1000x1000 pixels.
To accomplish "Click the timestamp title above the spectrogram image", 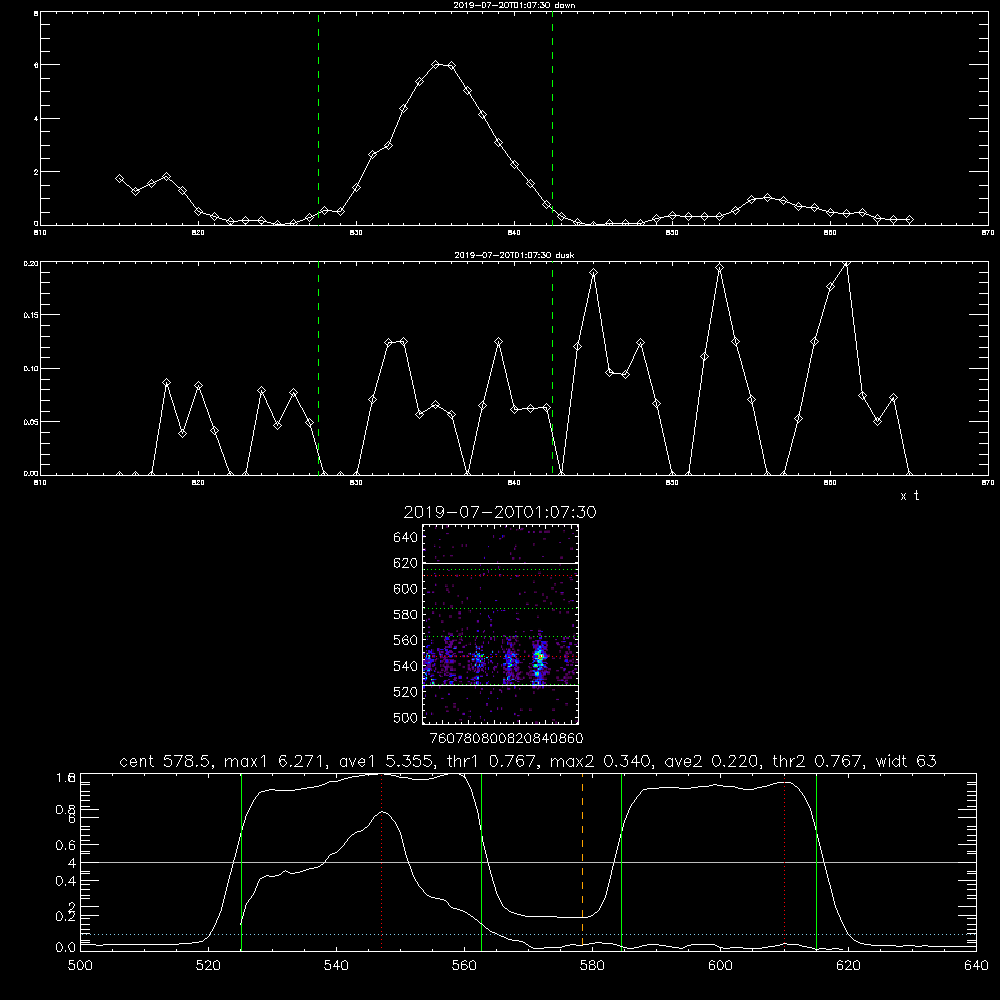I will coord(500,512).
